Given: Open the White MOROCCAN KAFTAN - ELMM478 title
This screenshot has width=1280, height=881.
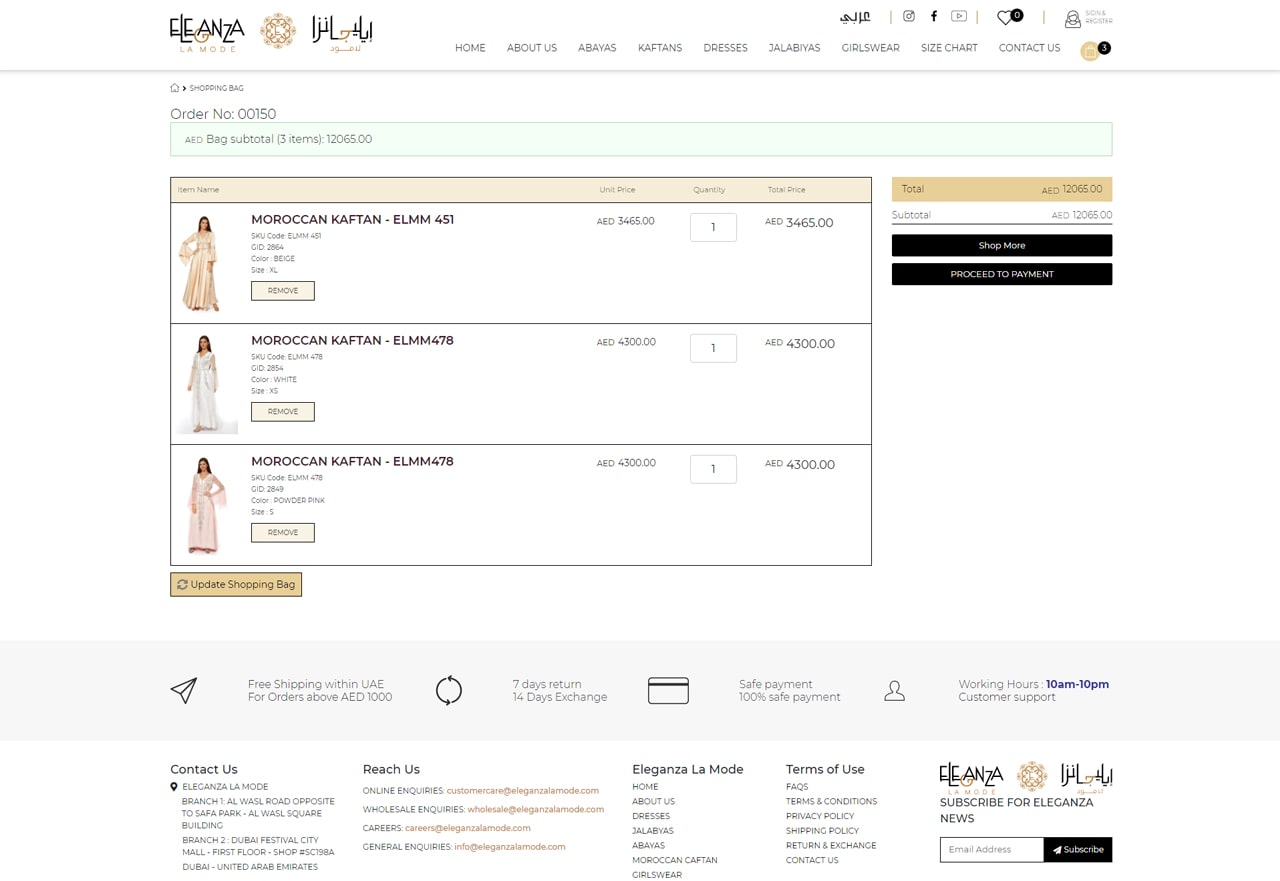Looking at the screenshot, I should point(352,341).
